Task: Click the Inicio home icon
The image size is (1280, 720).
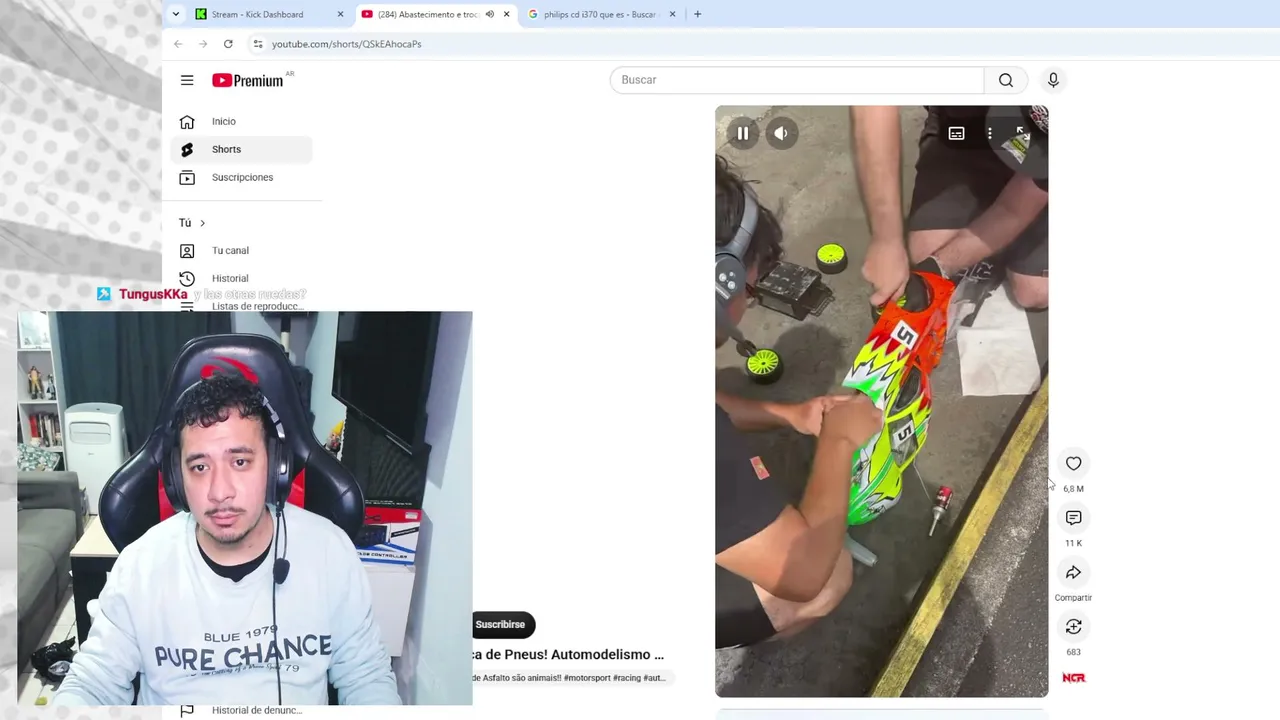Action: (x=187, y=122)
